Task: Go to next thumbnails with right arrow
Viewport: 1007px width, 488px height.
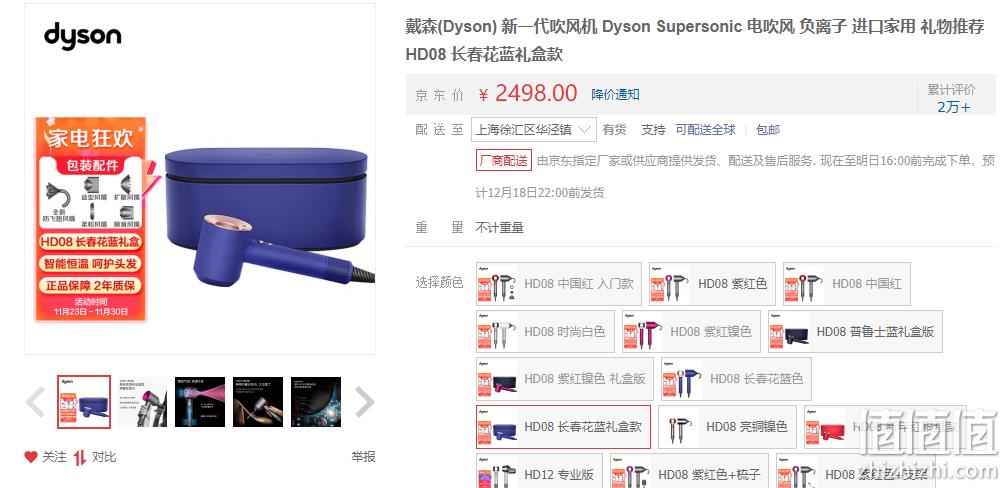Action: [x=364, y=402]
